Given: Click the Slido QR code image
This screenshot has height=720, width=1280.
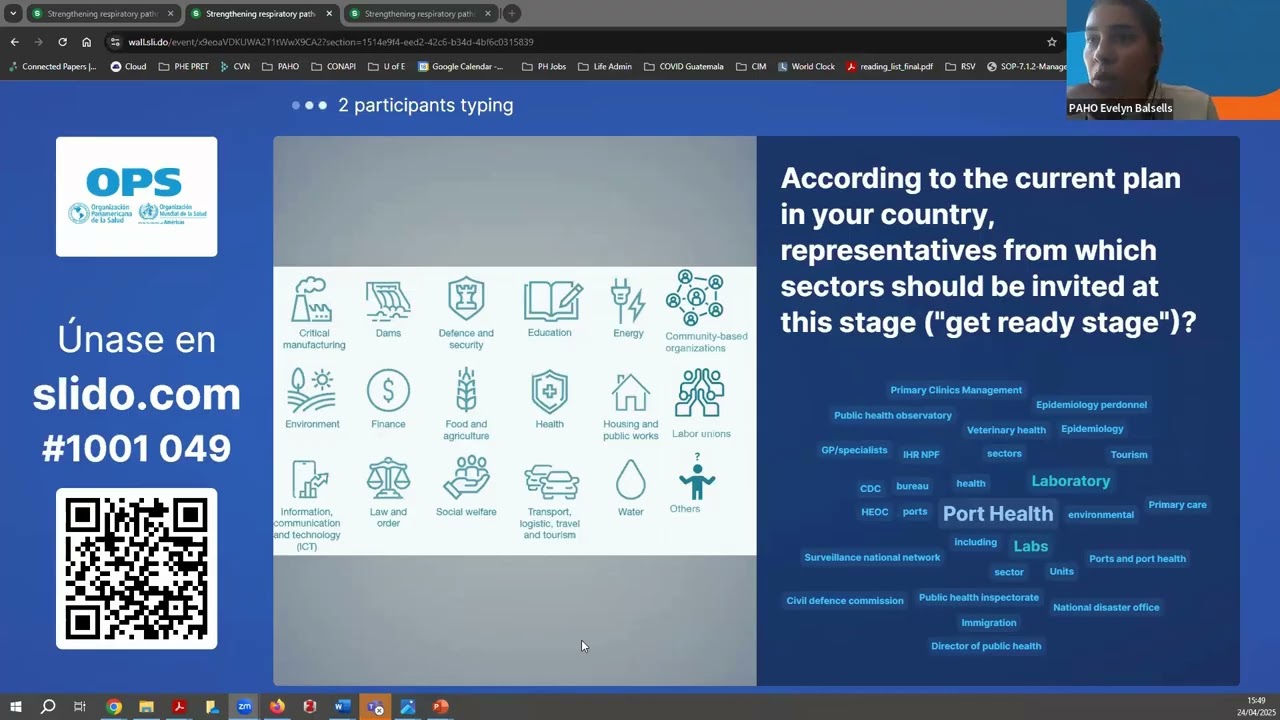Looking at the screenshot, I should pyautogui.click(x=136, y=568).
